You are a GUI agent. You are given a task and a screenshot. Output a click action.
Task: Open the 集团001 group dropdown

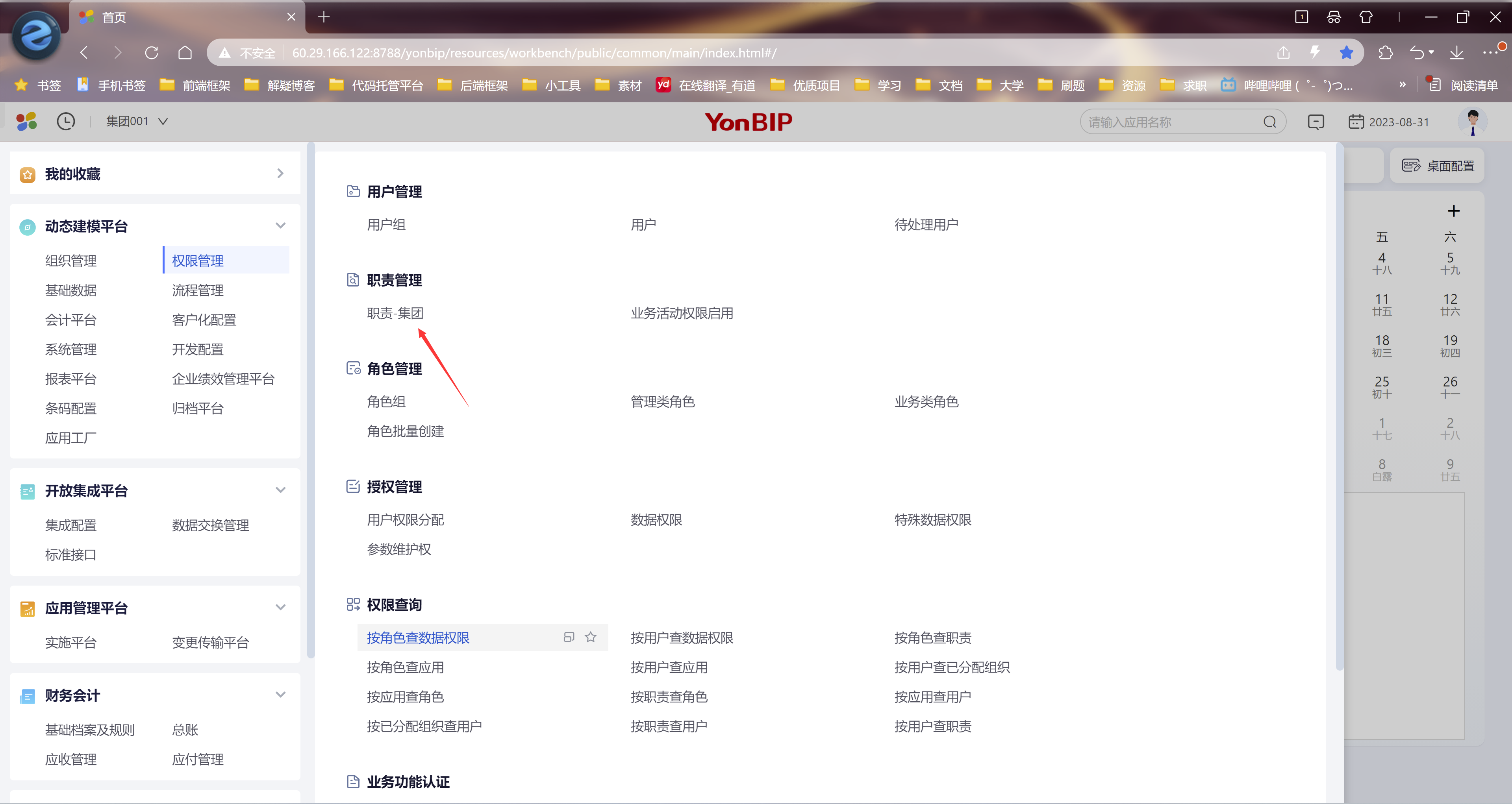[137, 121]
